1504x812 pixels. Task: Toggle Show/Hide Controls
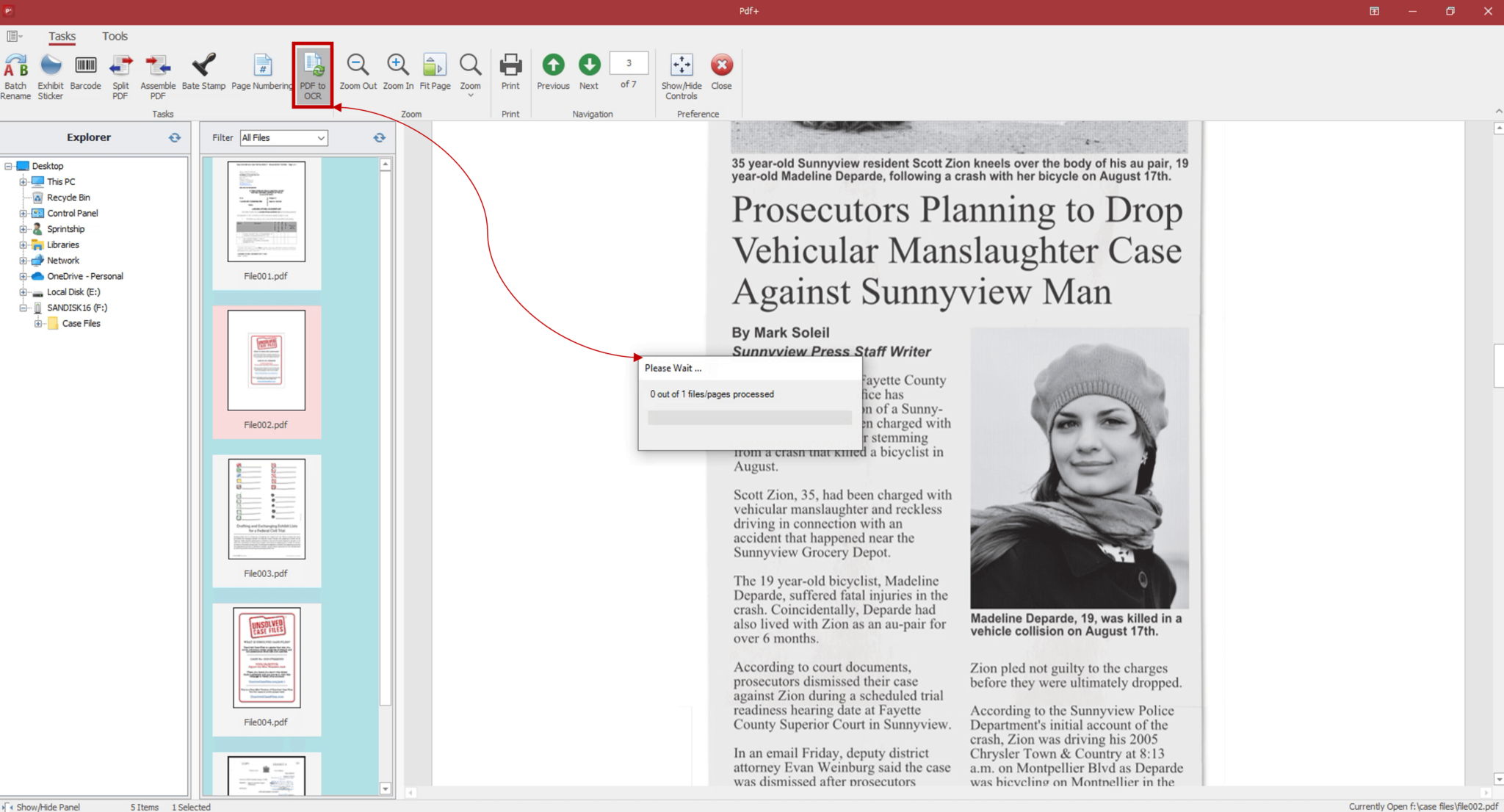[x=681, y=76]
